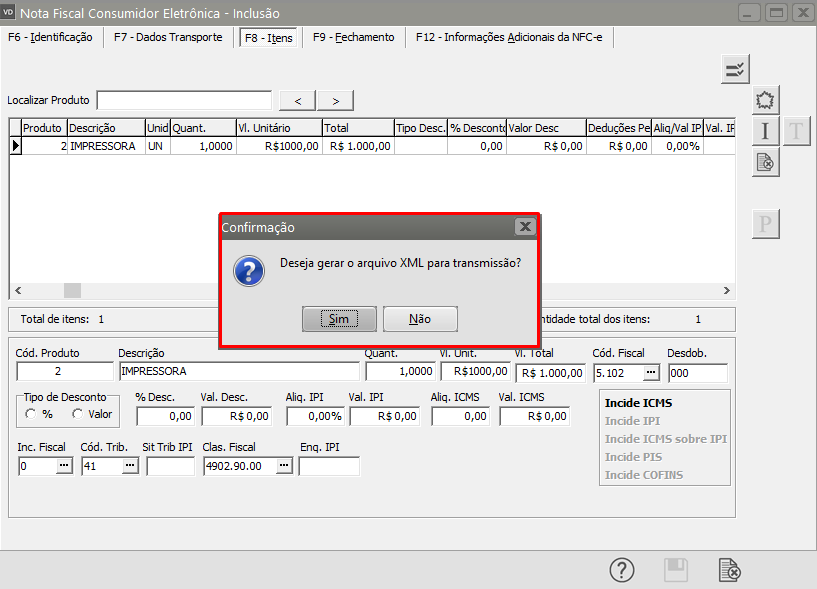Click the next product '>' button
Image resolution: width=817 pixels, height=589 pixels.
click(x=335, y=100)
